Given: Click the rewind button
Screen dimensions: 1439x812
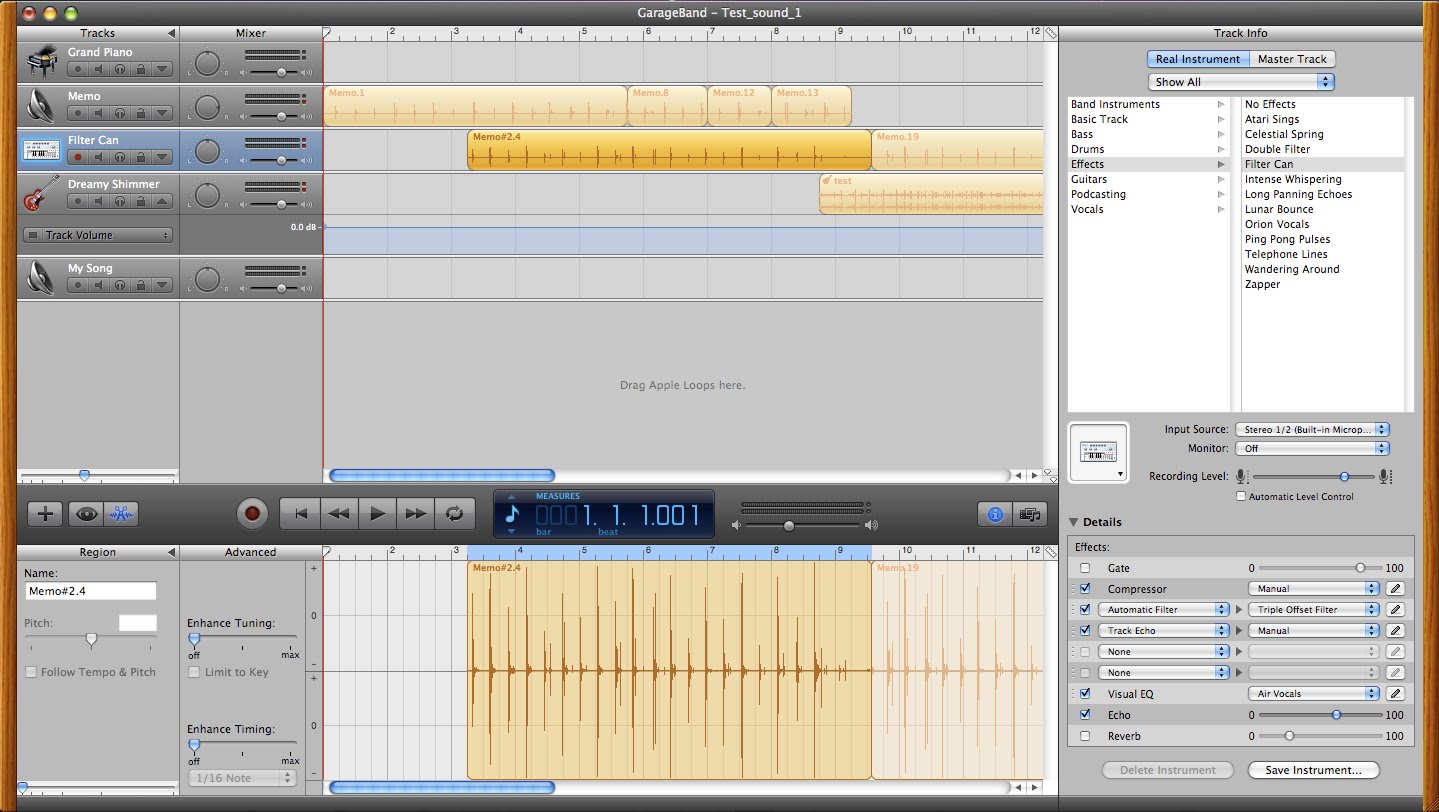Looking at the screenshot, I should [x=338, y=514].
